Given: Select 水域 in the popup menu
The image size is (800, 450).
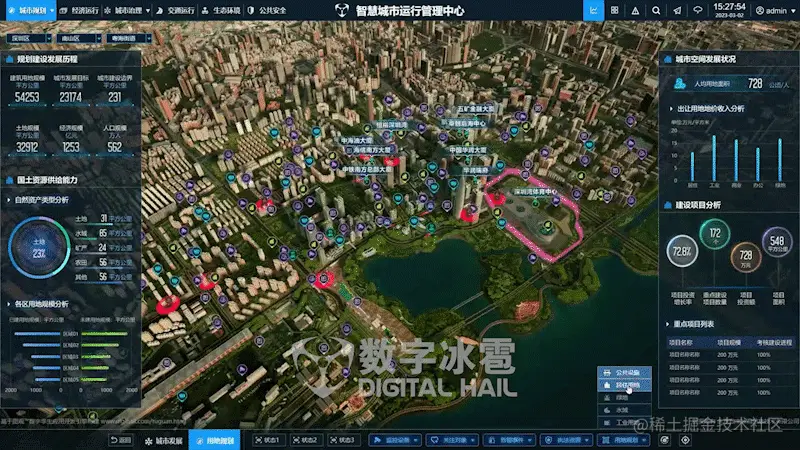Looking at the screenshot, I should (x=624, y=410).
